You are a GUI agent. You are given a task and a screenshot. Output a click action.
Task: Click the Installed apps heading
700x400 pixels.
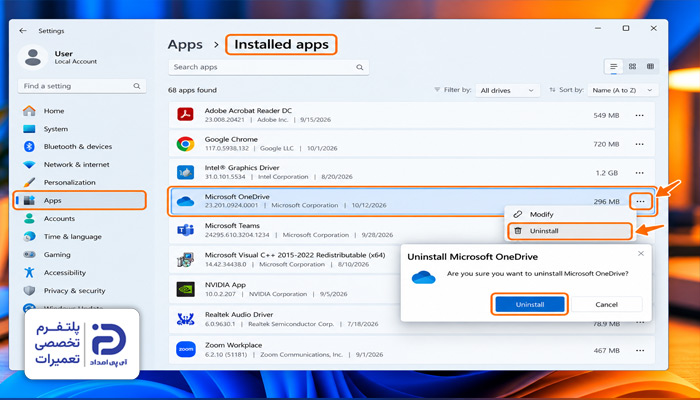pos(281,45)
